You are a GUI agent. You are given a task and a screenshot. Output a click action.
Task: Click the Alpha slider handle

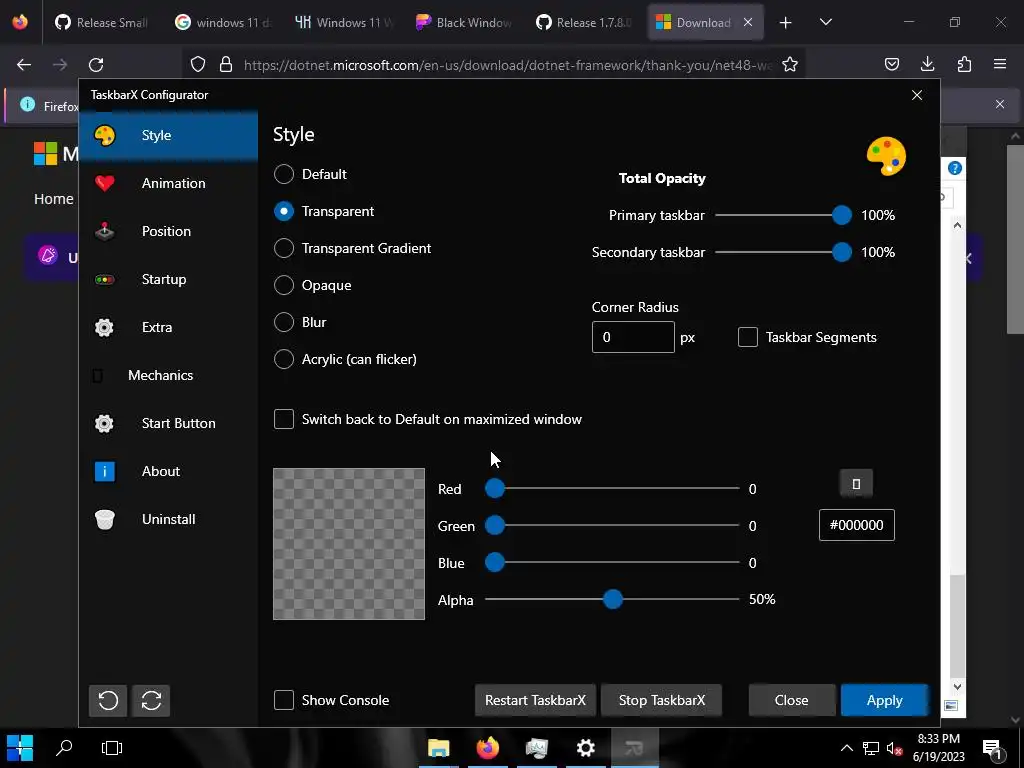tap(613, 600)
